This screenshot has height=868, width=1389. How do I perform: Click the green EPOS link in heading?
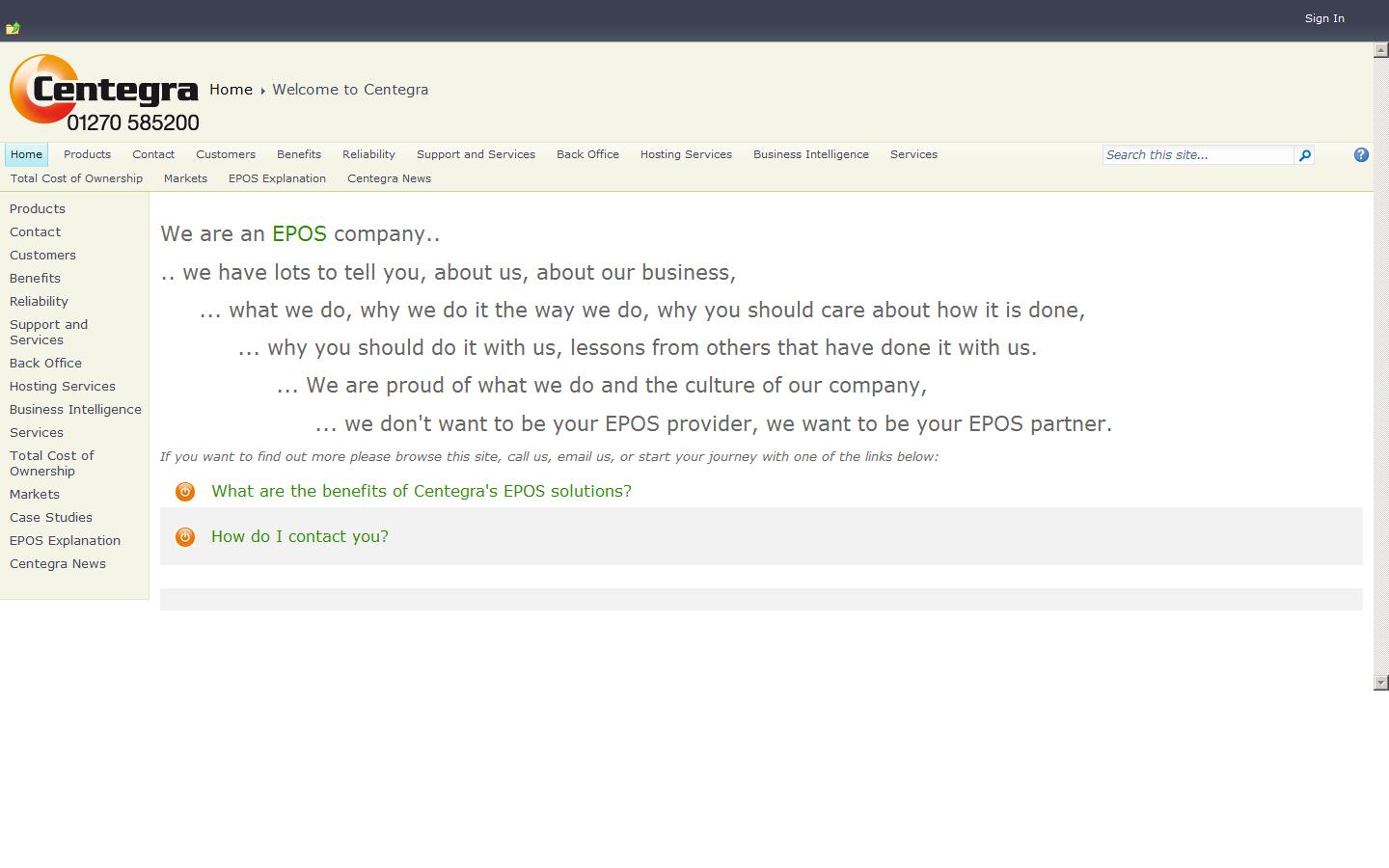click(299, 233)
